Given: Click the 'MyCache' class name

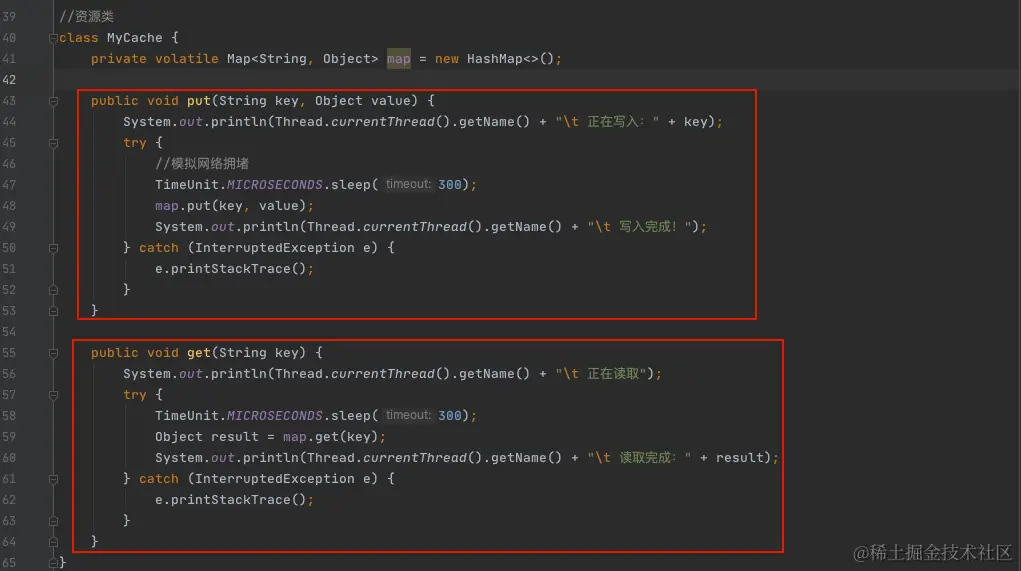Looking at the screenshot, I should [x=134, y=38].
